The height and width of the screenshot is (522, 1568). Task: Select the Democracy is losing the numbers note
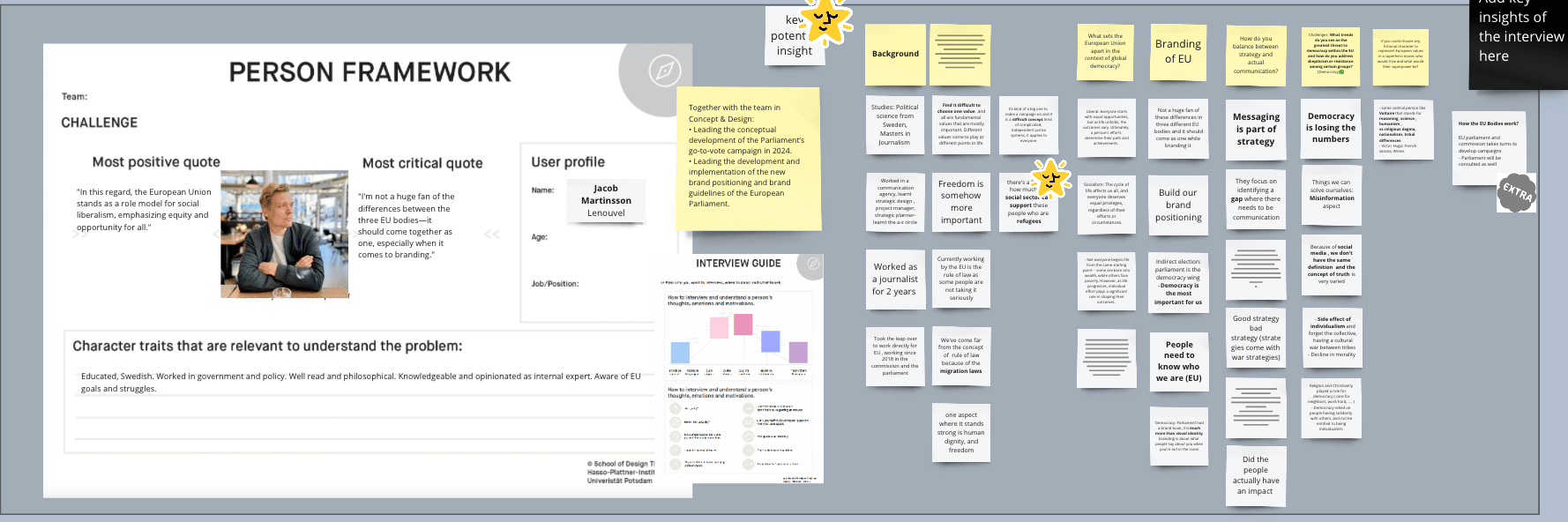click(x=1331, y=128)
